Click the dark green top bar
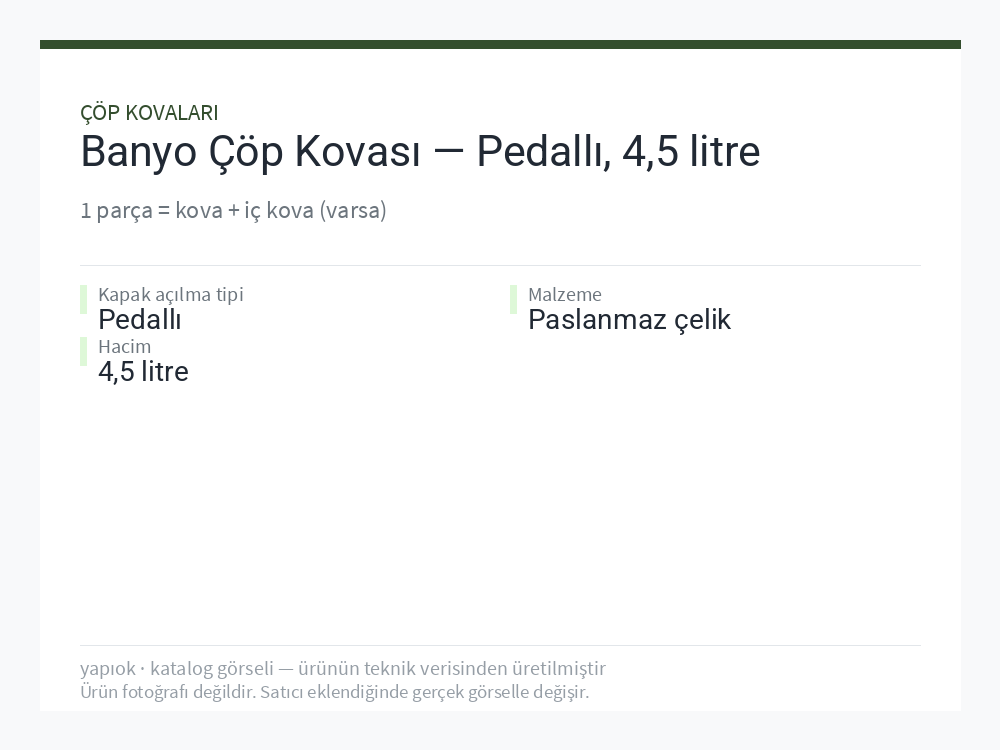Image resolution: width=1000 pixels, height=750 pixels. [x=500, y=45]
